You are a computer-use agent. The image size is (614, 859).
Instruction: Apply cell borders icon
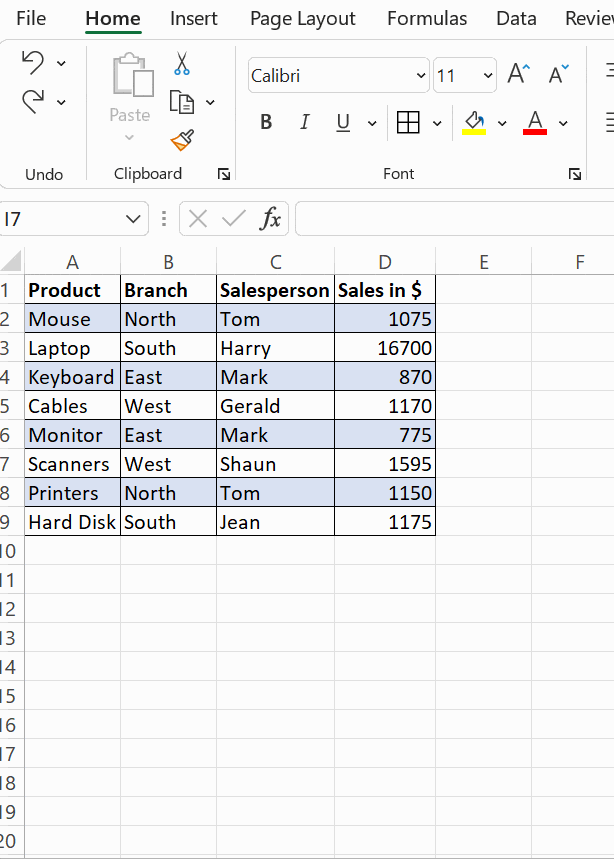coord(408,122)
